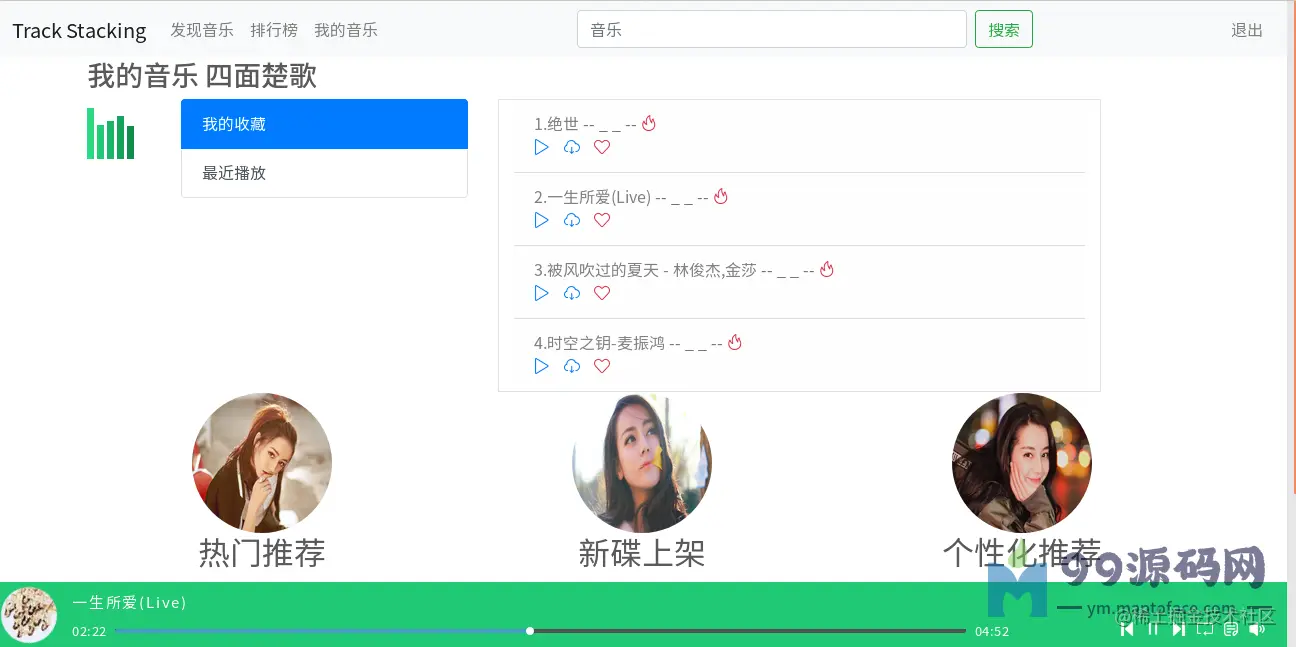1296x647 pixels.
Task: Open 新碟上架 circular photo
Action: (642, 463)
